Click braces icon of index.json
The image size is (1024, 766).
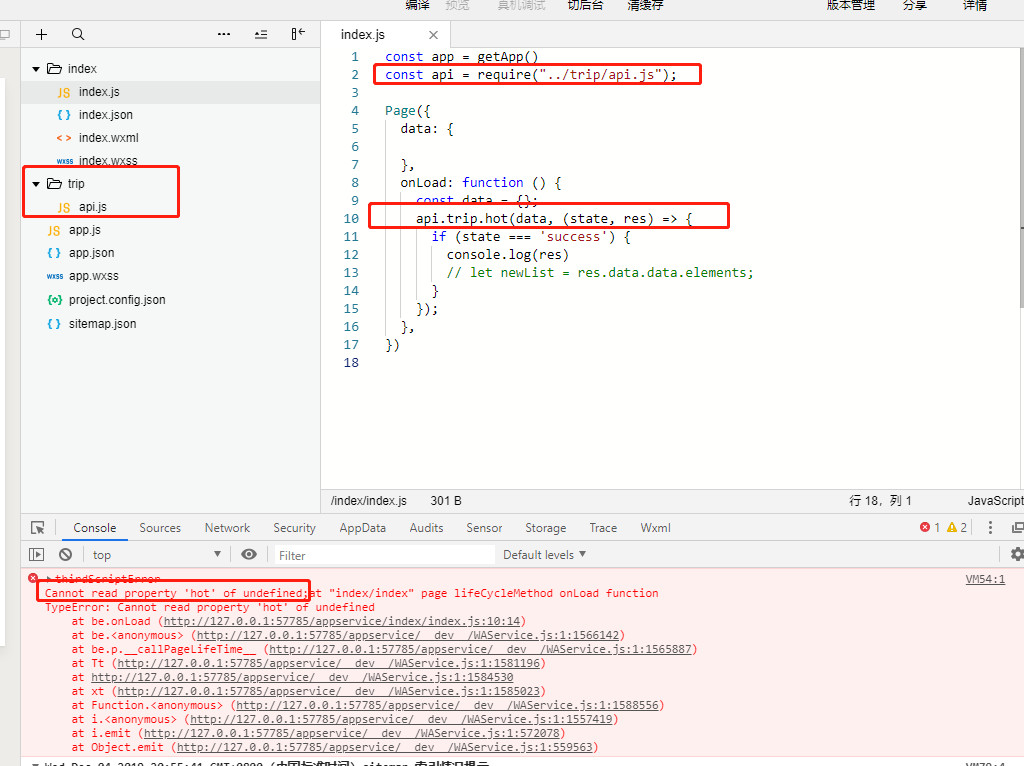tap(64, 115)
